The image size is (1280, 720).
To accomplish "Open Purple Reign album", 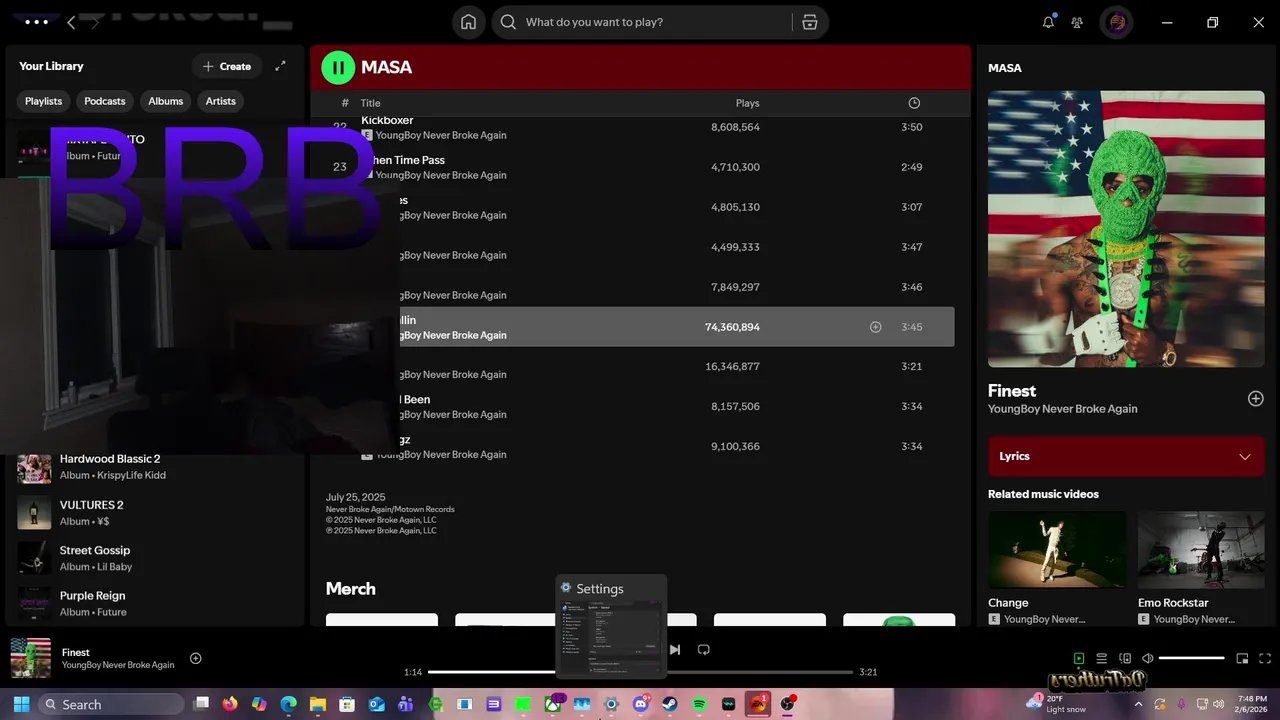I will click(x=155, y=603).
